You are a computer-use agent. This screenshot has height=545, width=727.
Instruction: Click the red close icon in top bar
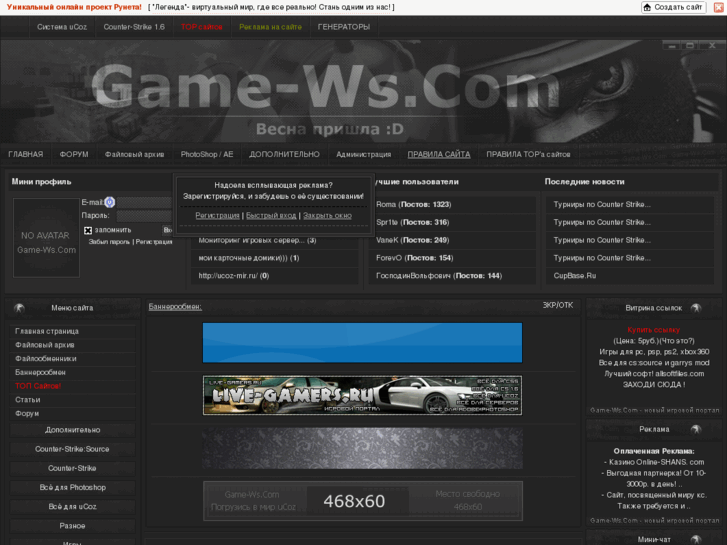pyautogui.click(x=719, y=7)
